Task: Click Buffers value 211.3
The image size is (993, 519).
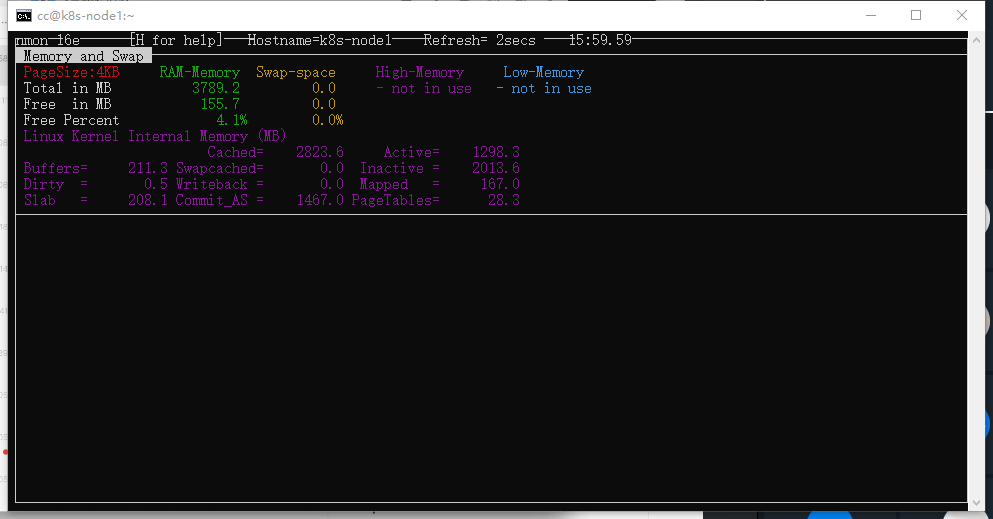Action: pos(148,168)
